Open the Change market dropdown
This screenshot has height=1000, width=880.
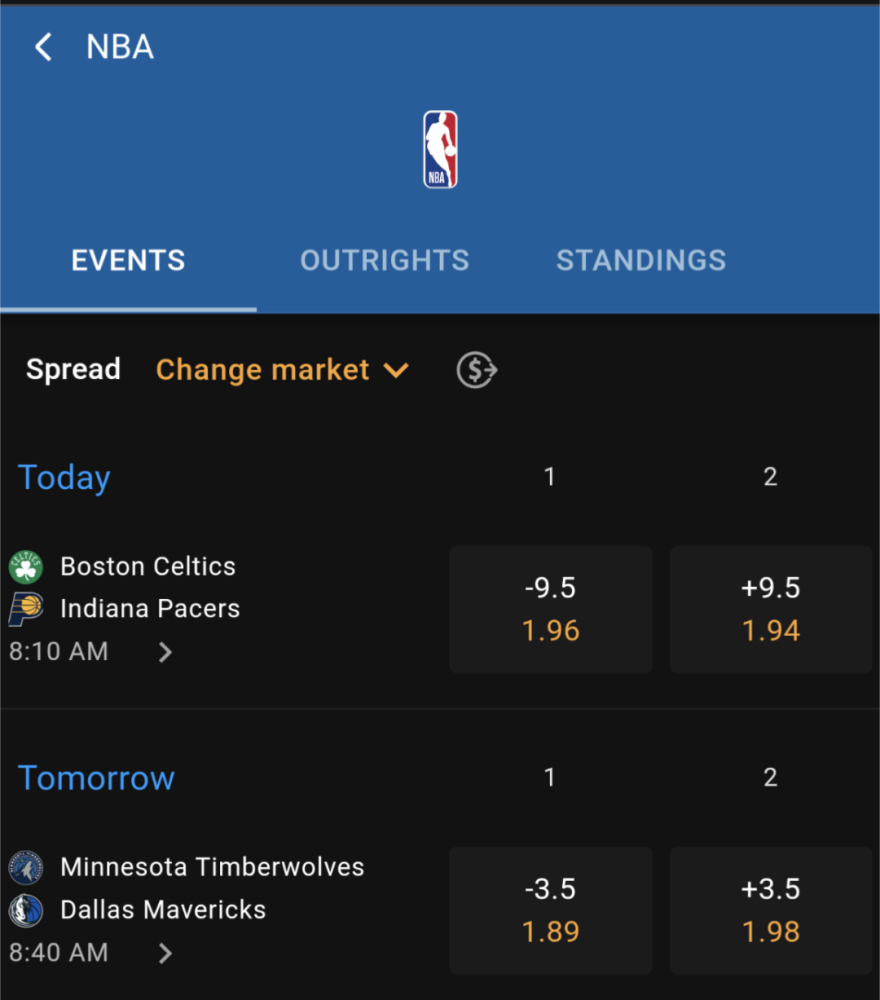tap(282, 370)
